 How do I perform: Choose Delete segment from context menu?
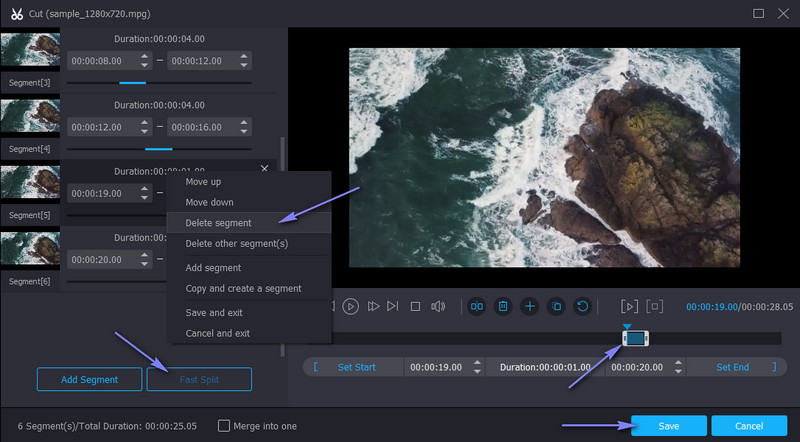tap(218, 223)
